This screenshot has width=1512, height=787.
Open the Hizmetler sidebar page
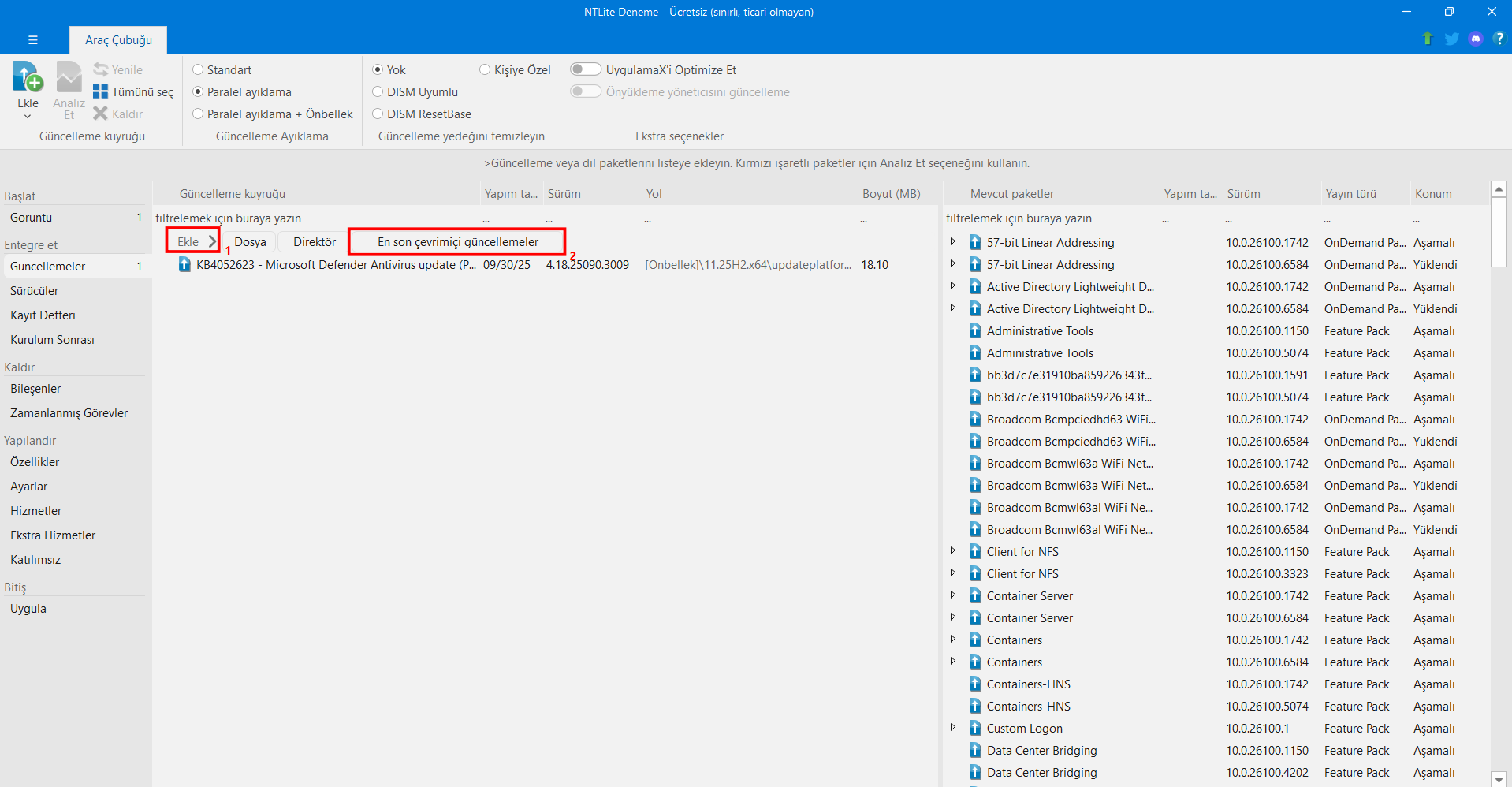pos(76,511)
